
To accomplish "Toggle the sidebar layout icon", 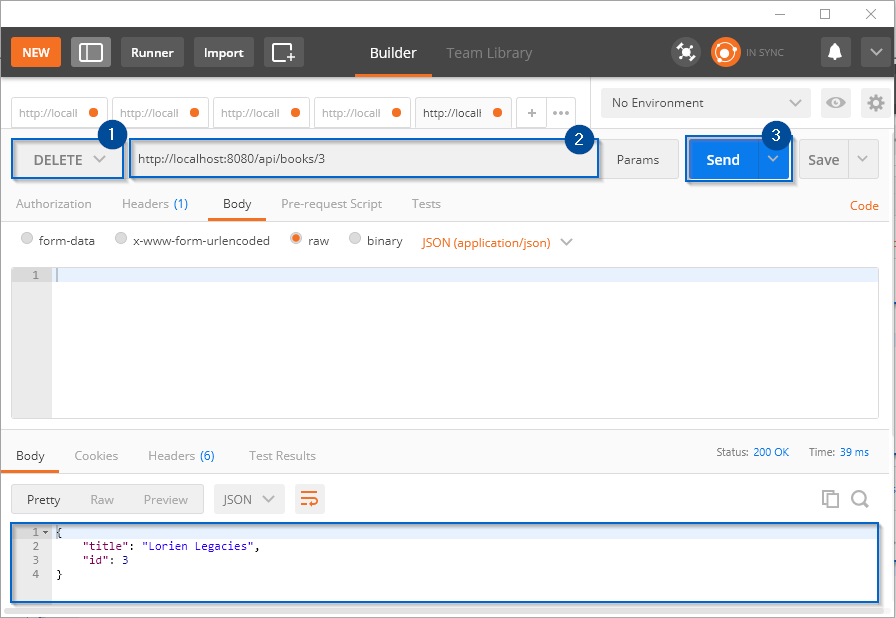I will [x=91, y=53].
